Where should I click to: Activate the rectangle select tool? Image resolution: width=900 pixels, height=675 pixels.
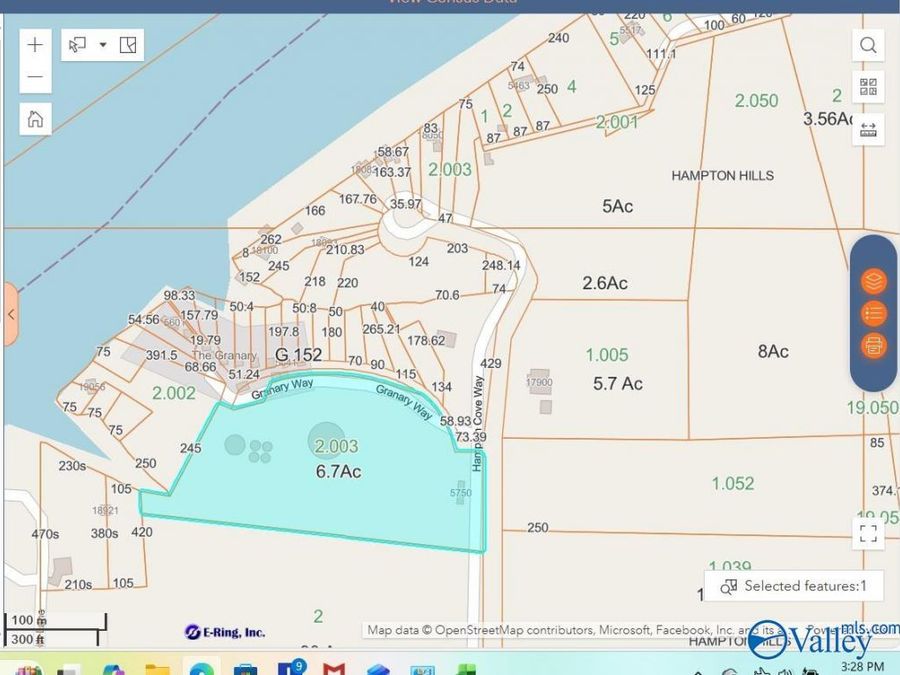coord(78,45)
